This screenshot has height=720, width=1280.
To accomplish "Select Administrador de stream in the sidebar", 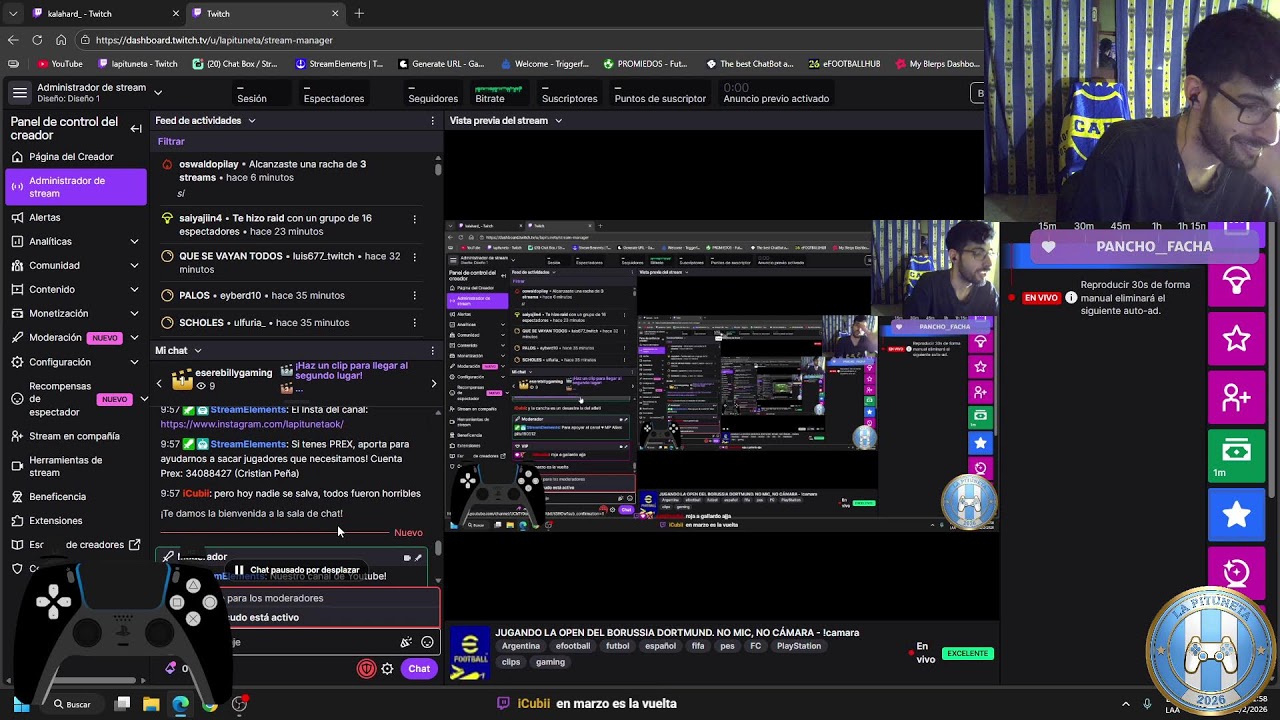I will 75,187.
